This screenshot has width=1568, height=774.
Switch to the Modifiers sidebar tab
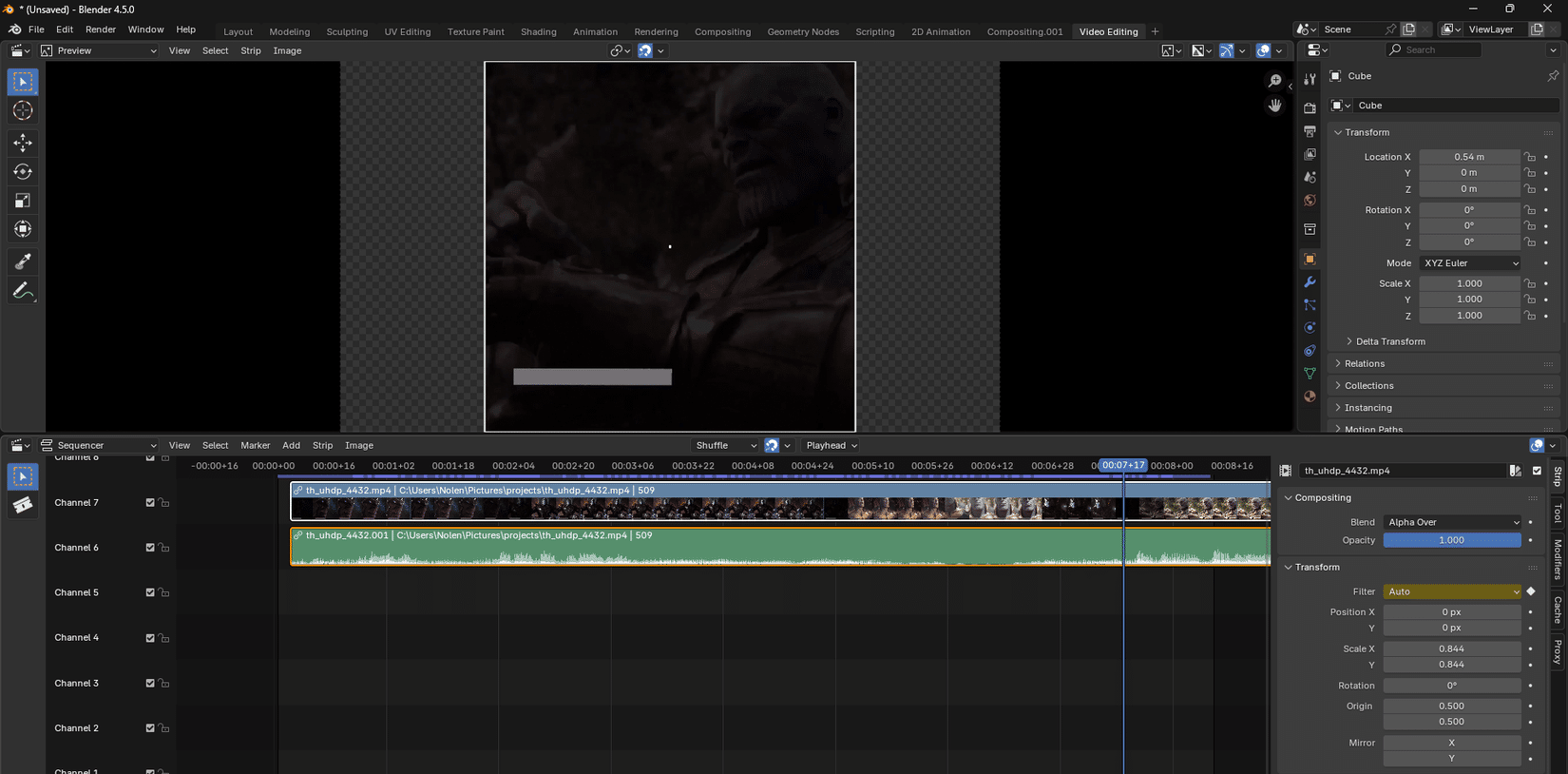[x=1558, y=558]
